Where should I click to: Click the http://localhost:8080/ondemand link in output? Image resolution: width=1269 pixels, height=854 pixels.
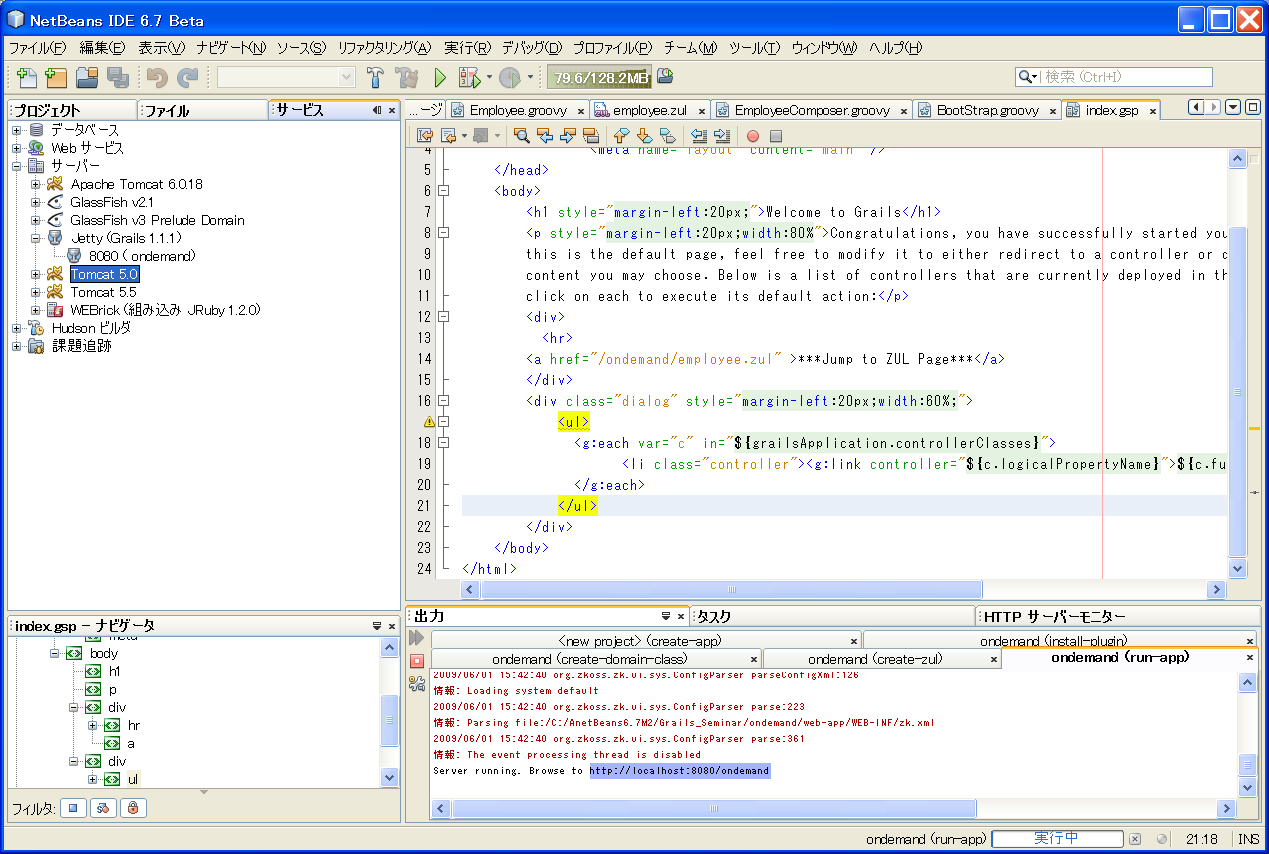click(679, 771)
